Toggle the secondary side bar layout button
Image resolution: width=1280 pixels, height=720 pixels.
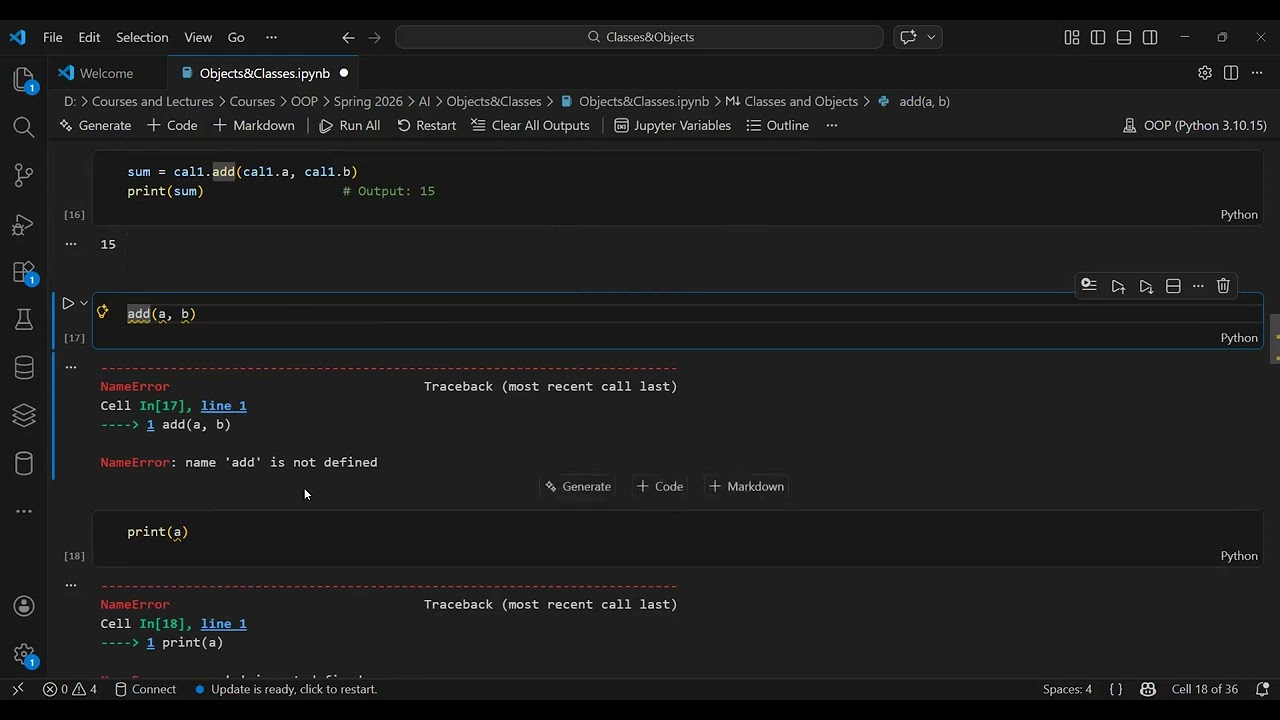click(x=1150, y=37)
